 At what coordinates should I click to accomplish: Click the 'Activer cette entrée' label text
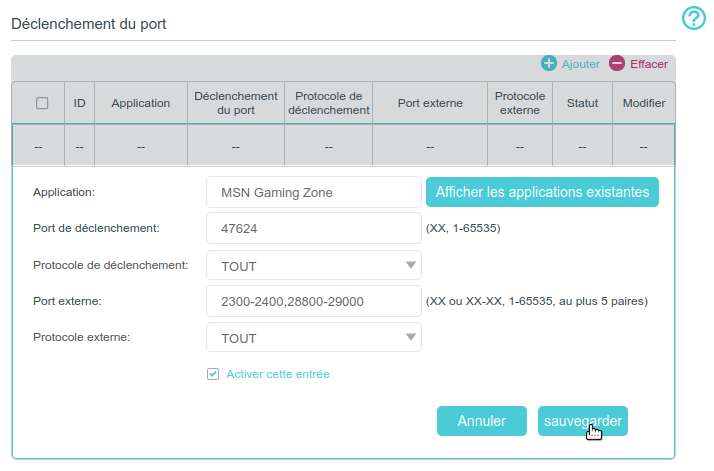[278, 374]
